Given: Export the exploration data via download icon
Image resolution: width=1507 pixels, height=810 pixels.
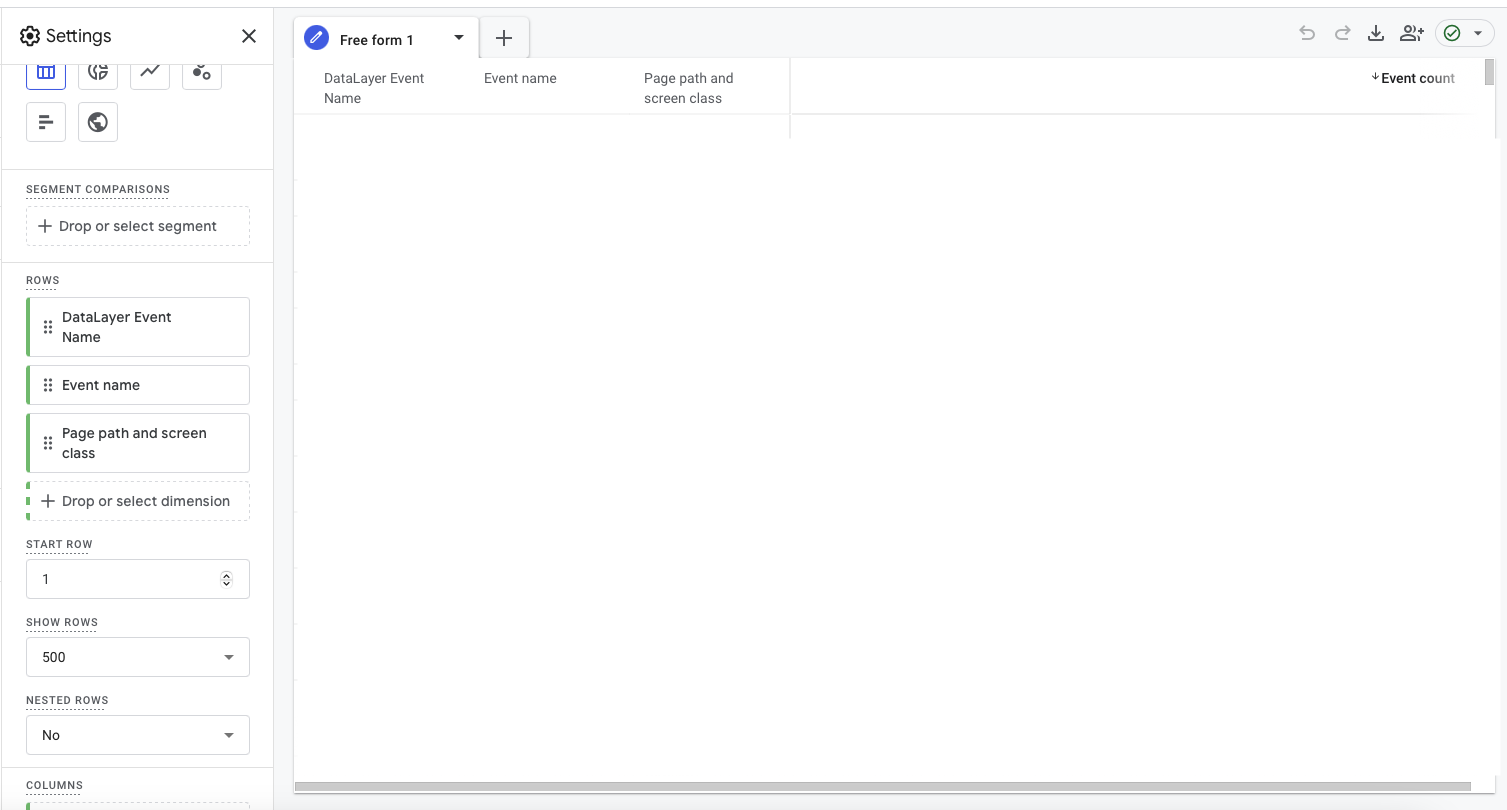Looking at the screenshot, I should 1376,32.
